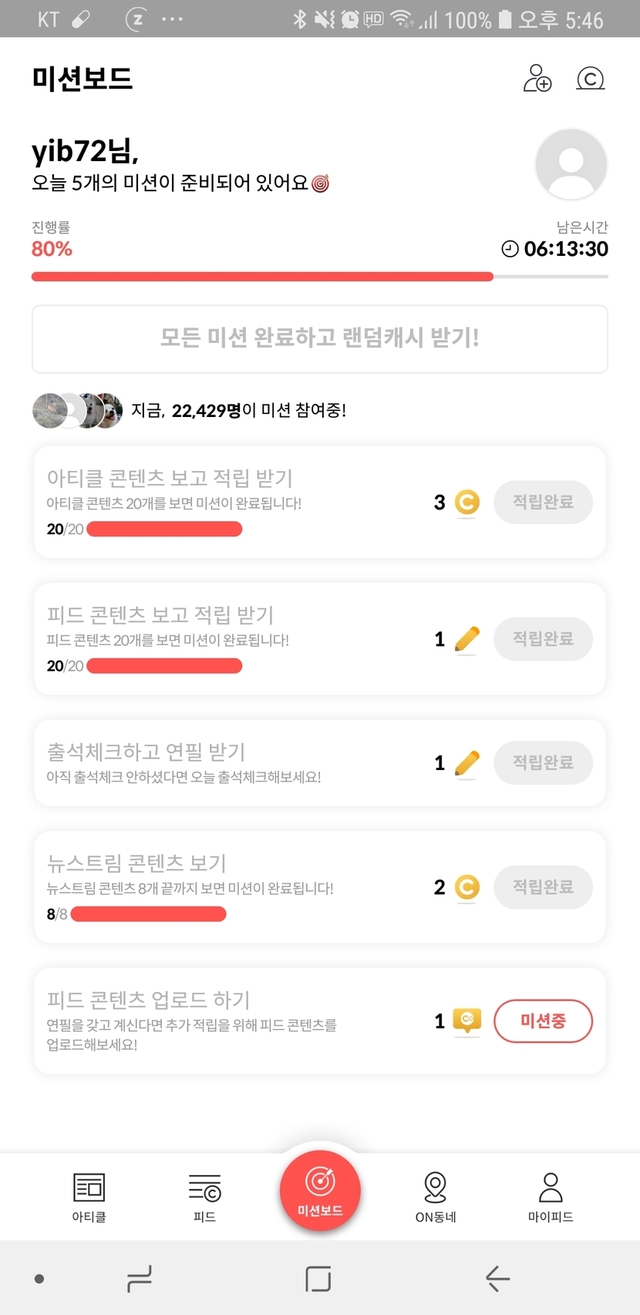
Task: Tap the cash chat icon for 업로드 mission
Action: tap(466, 1021)
